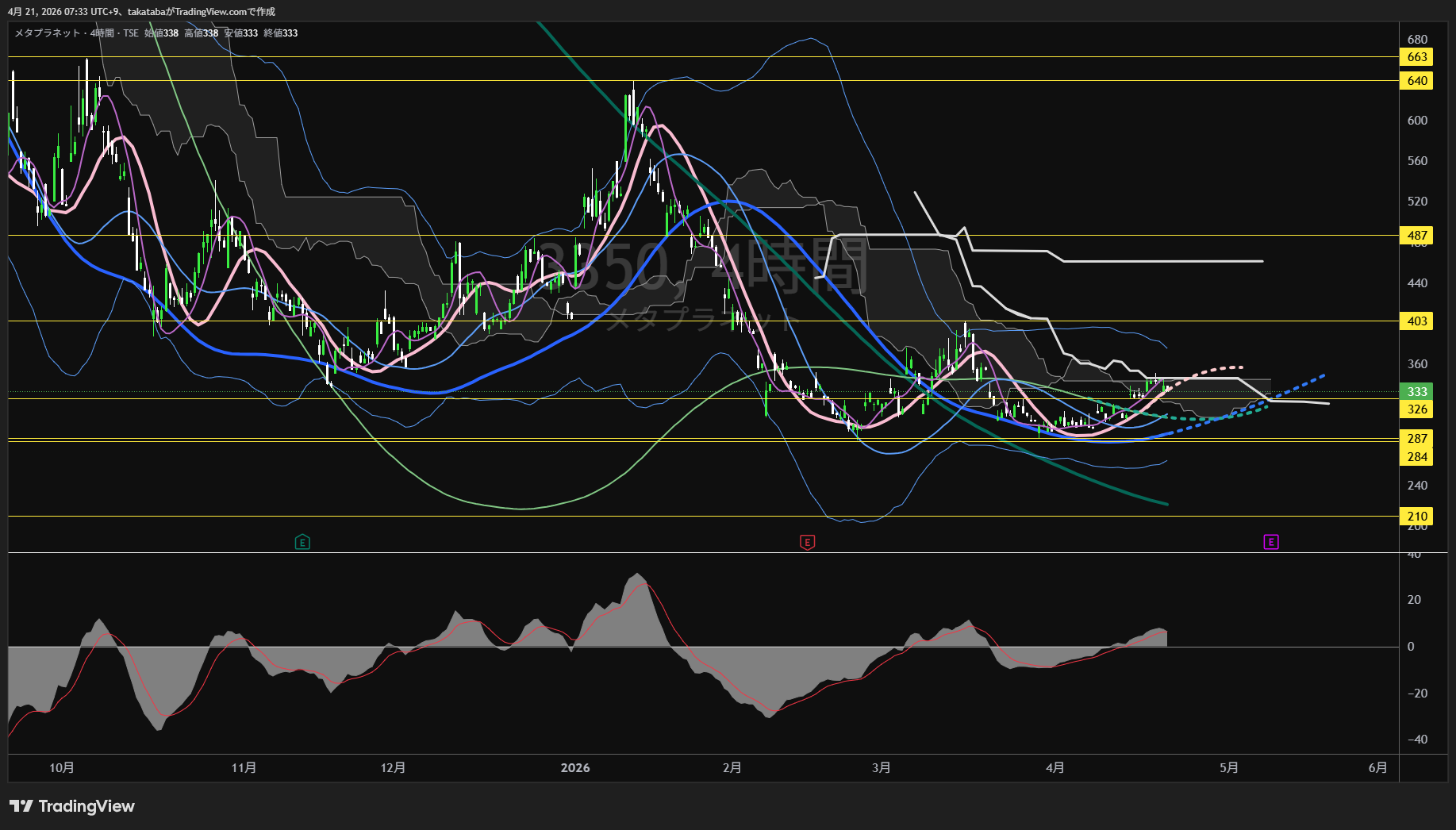1456x830 pixels.
Task: Click the yellow 284 price level label
Action: (1416, 457)
